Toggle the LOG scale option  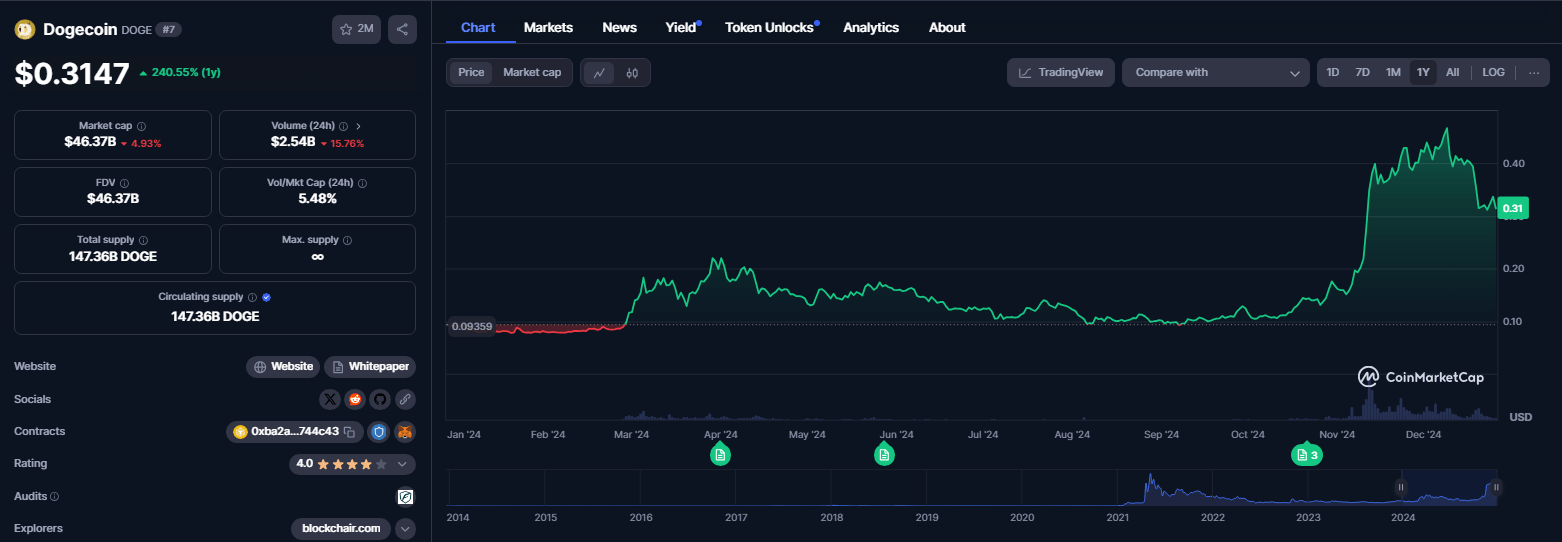(1493, 73)
